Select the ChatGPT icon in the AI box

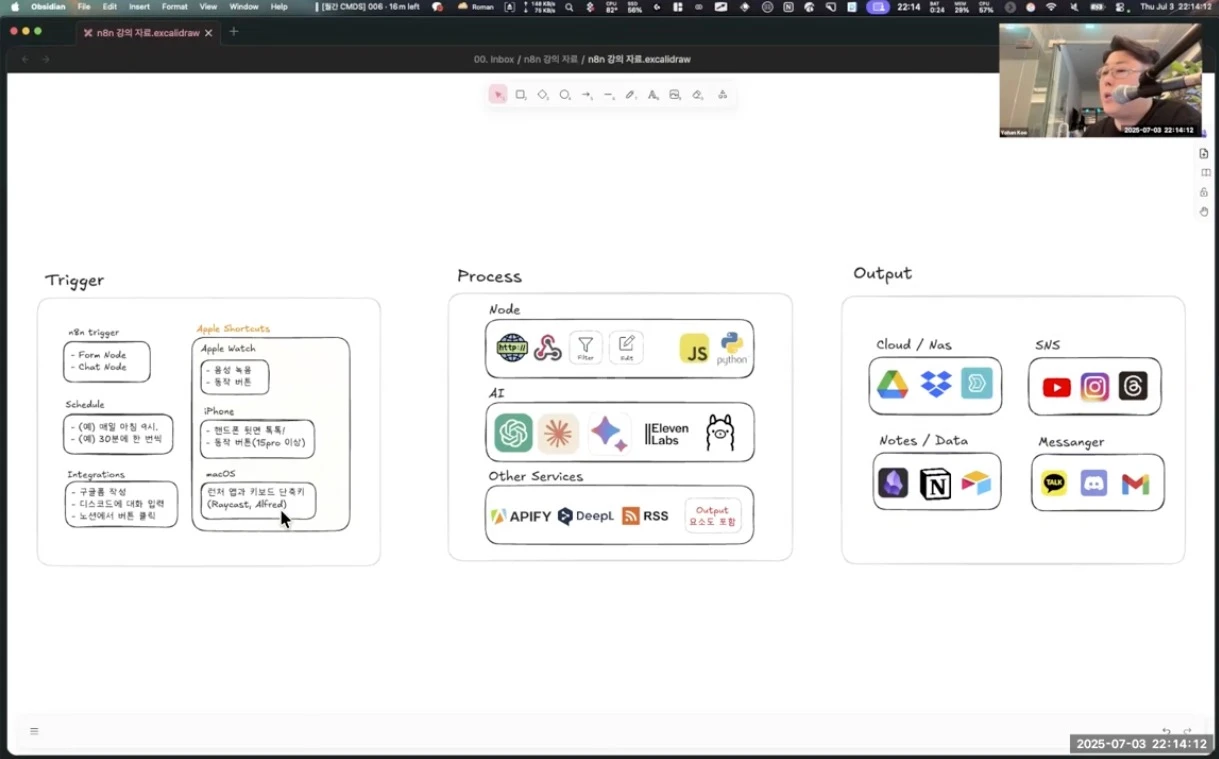pyautogui.click(x=514, y=433)
